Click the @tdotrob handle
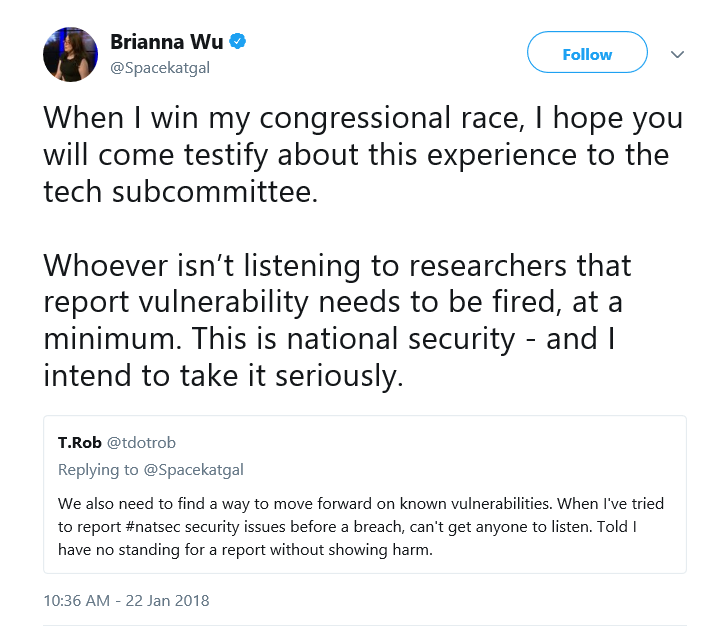This screenshot has height=626, width=728. (x=141, y=443)
